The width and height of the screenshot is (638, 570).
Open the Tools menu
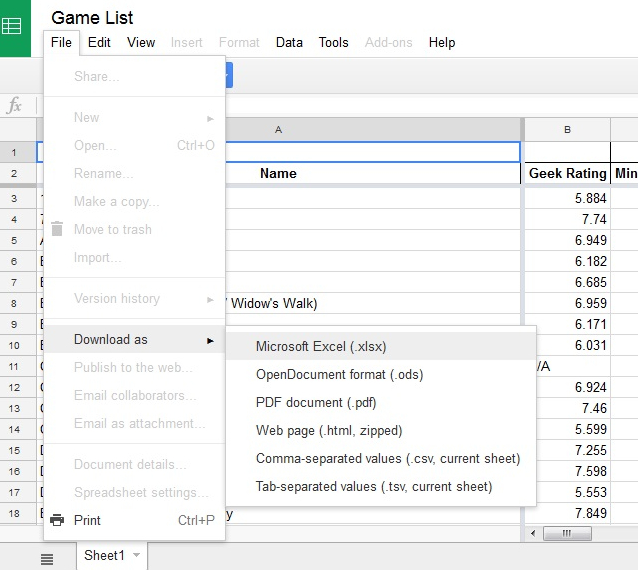click(334, 42)
